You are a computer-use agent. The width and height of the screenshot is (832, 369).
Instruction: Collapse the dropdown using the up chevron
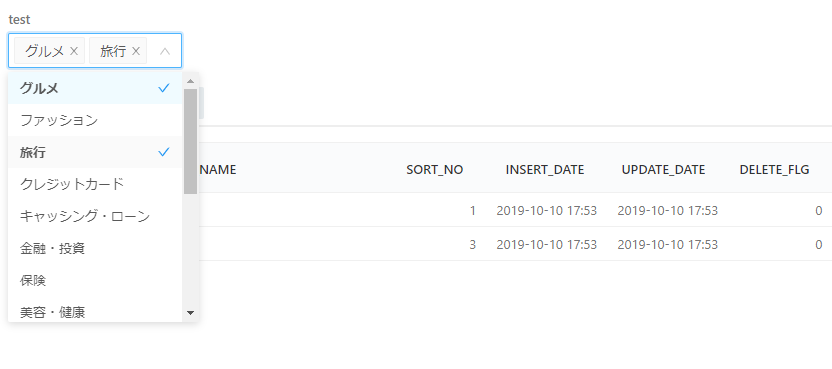(165, 51)
